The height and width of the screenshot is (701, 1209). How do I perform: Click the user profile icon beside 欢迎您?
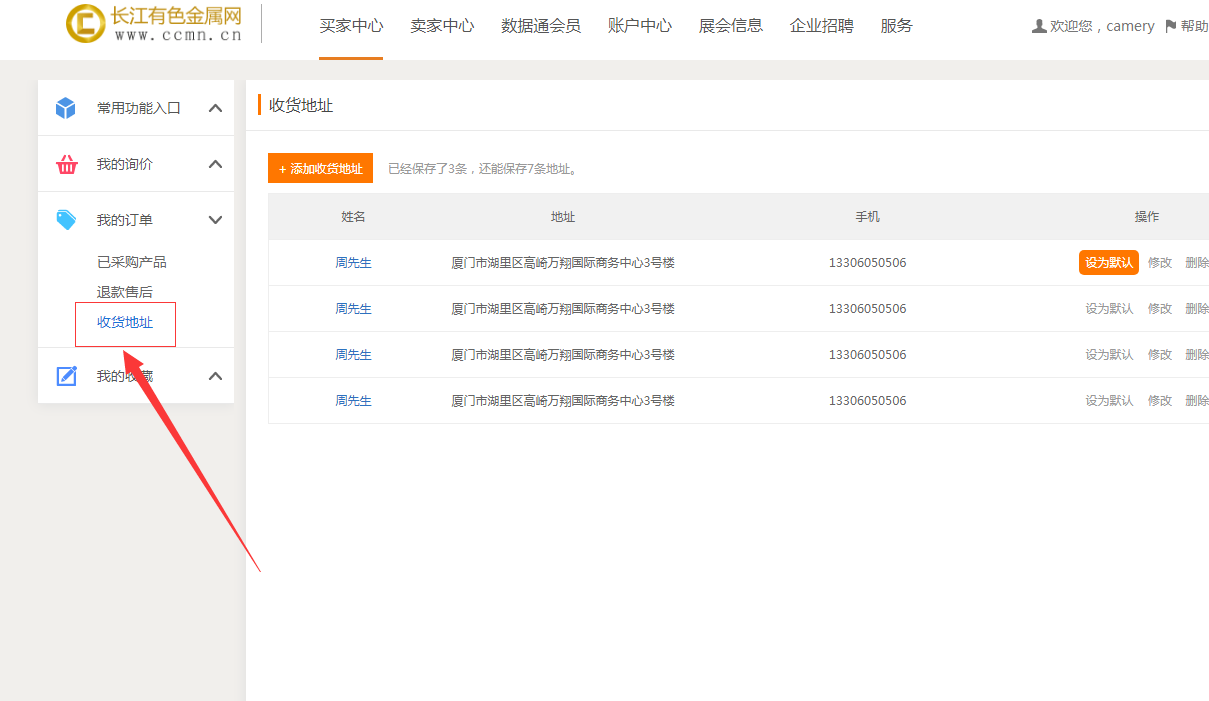[1039, 26]
